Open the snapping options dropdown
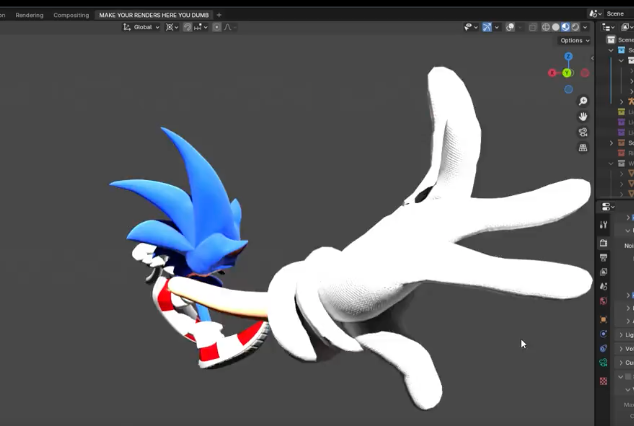The height and width of the screenshot is (426, 634). point(201,27)
